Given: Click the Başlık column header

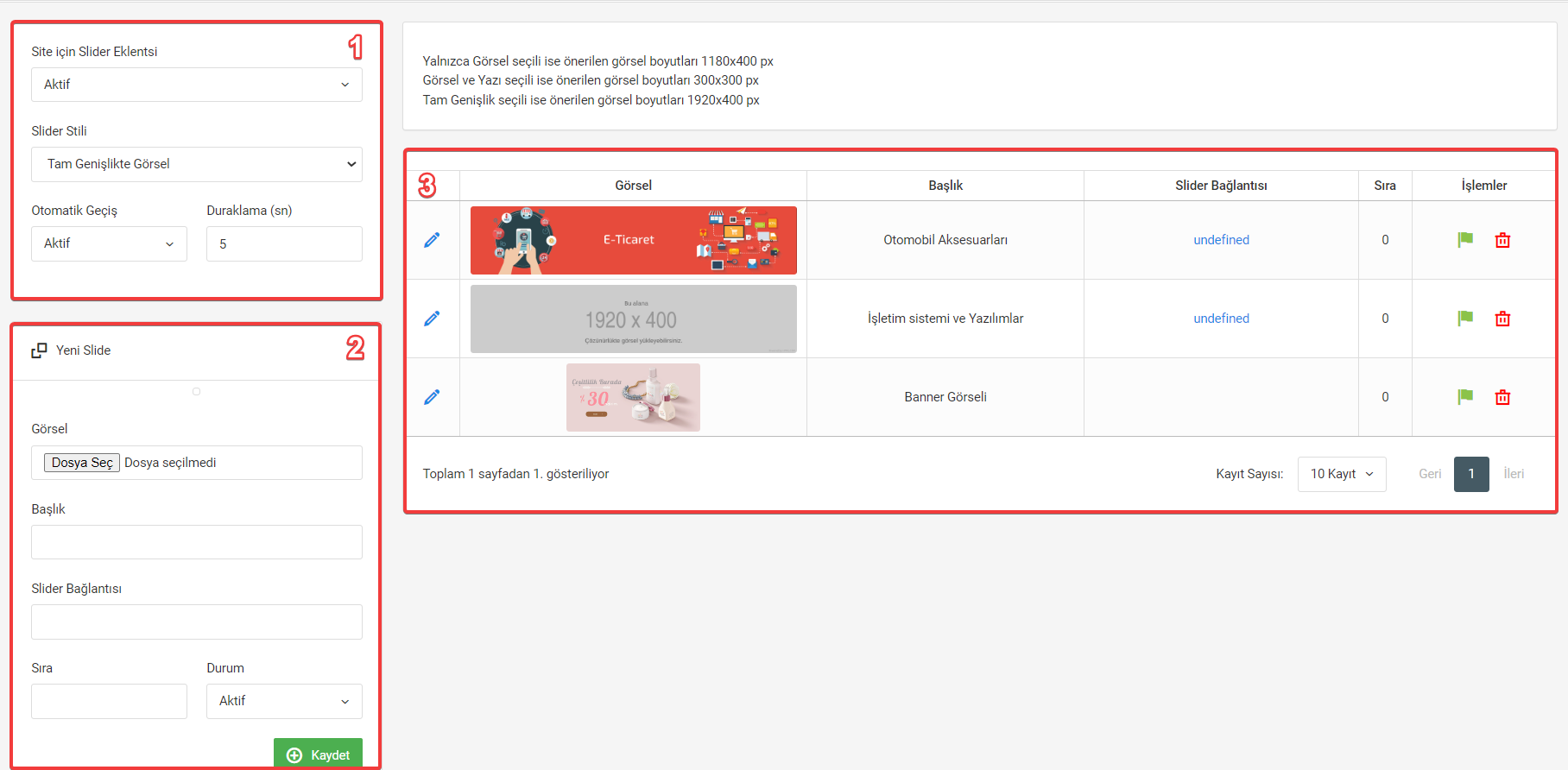Looking at the screenshot, I should pos(945,186).
